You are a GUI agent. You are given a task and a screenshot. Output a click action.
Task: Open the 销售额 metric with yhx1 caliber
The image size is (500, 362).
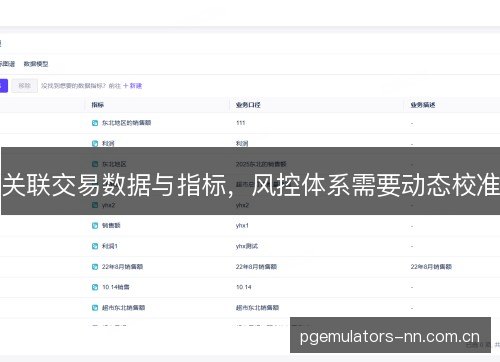[x=111, y=226]
